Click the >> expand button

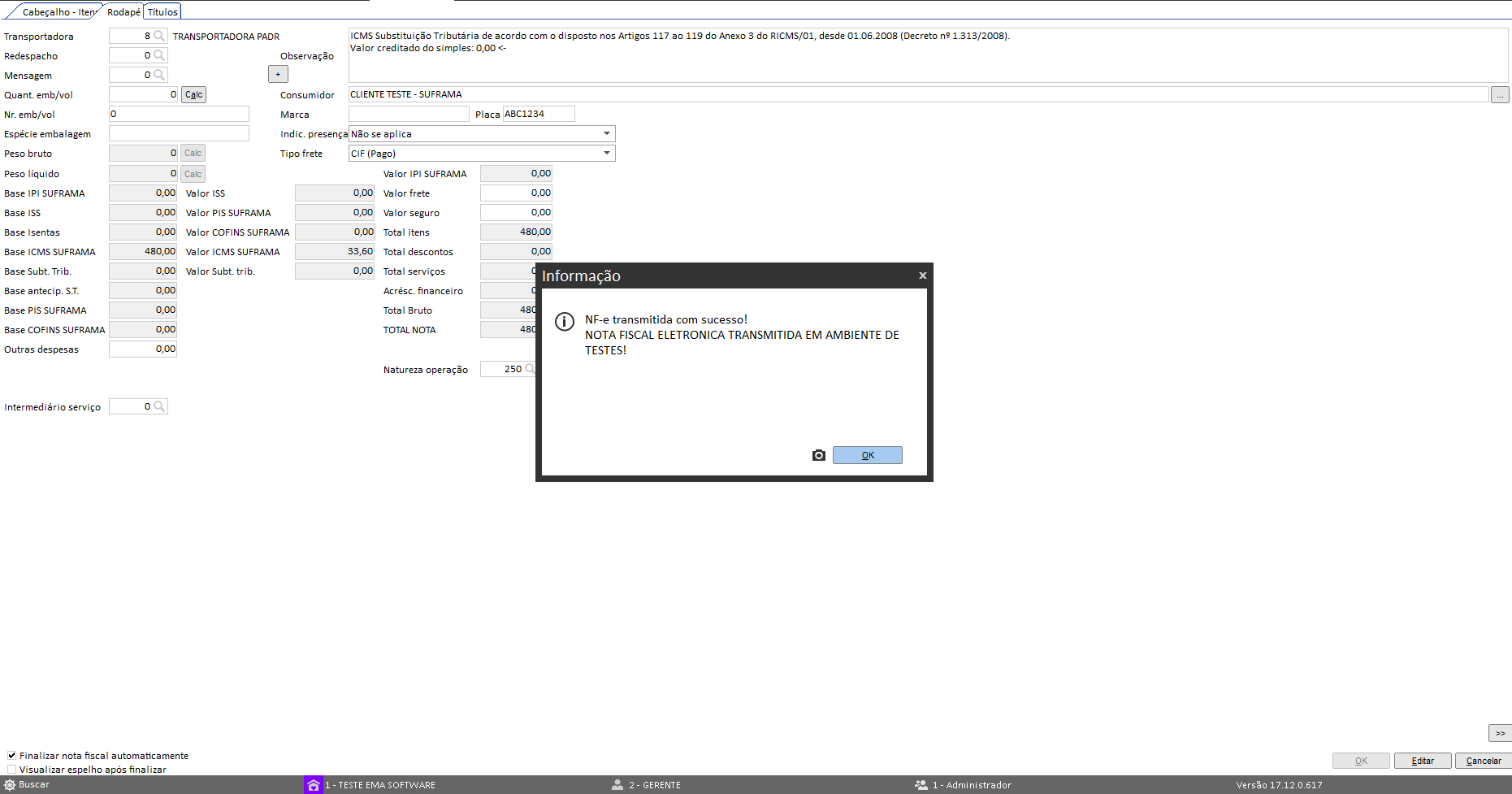coord(1500,733)
